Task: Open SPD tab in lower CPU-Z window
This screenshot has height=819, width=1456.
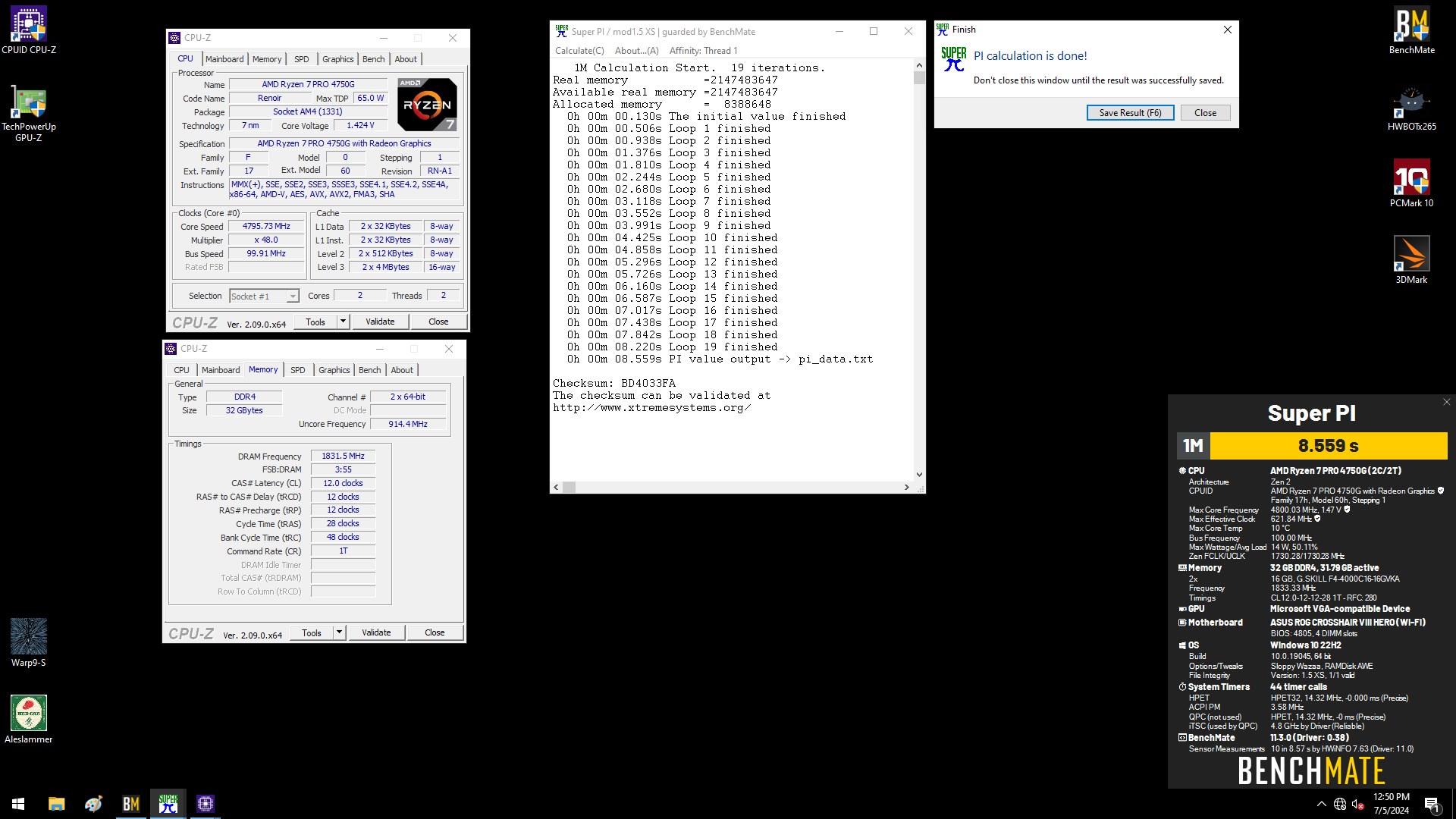Action: pyautogui.click(x=298, y=370)
